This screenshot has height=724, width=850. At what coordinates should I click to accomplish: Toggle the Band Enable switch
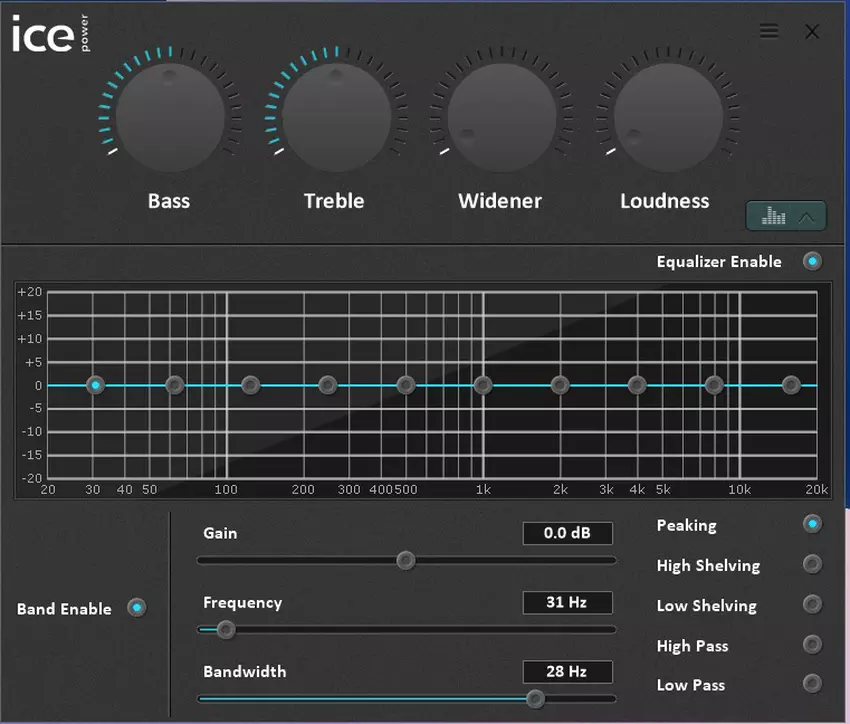pyautogui.click(x=137, y=608)
